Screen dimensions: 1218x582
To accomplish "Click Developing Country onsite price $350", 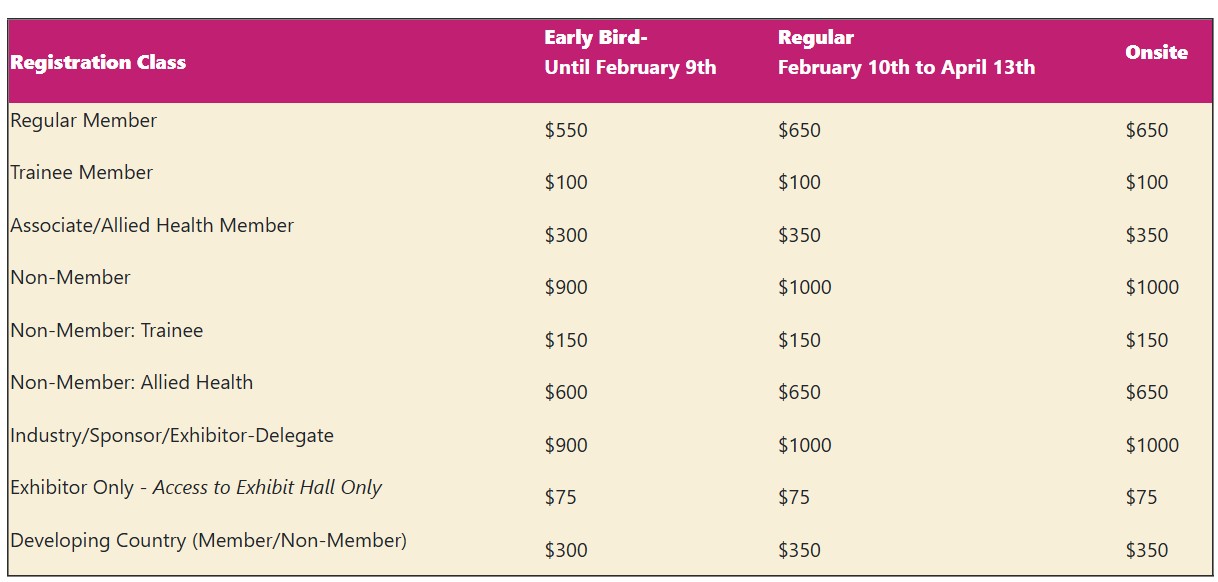I will (x=1146, y=551).
